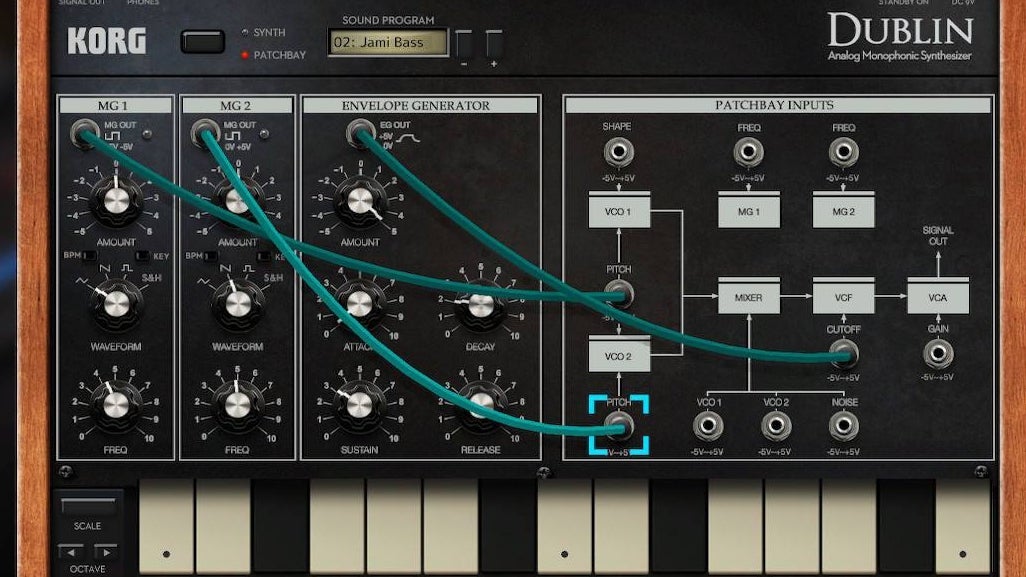Click the MG 2 block in patchbay
Image resolution: width=1026 pixels, height=577 pixels.
coord(843,210)
